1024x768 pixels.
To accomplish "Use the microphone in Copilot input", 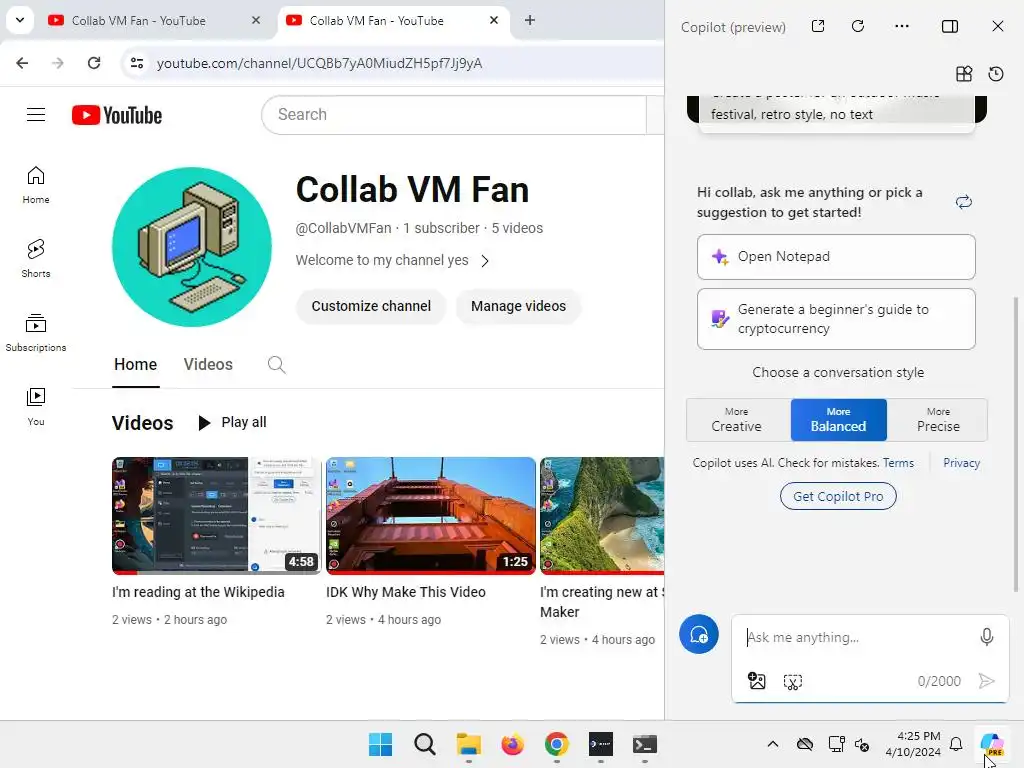I will [987, 637].
